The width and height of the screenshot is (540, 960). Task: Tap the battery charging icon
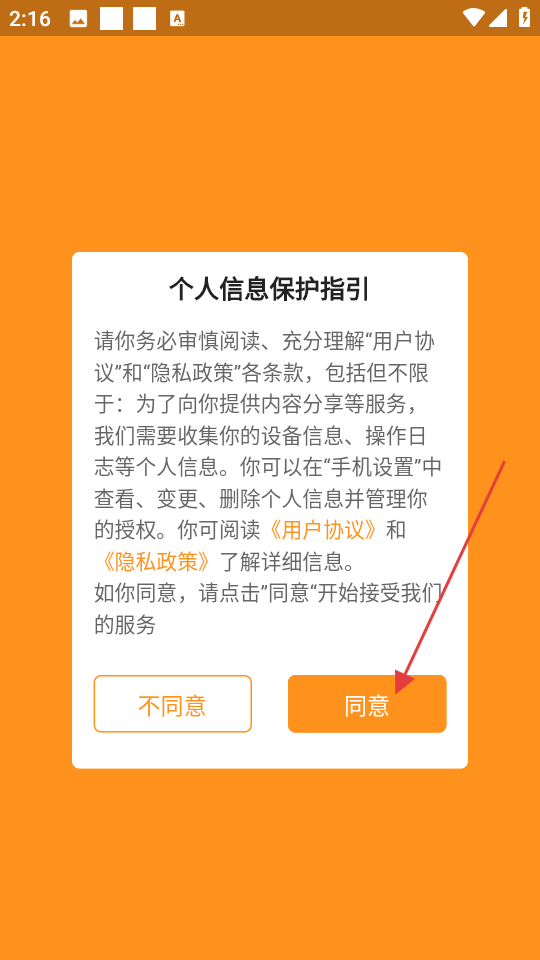coord(524,17)
